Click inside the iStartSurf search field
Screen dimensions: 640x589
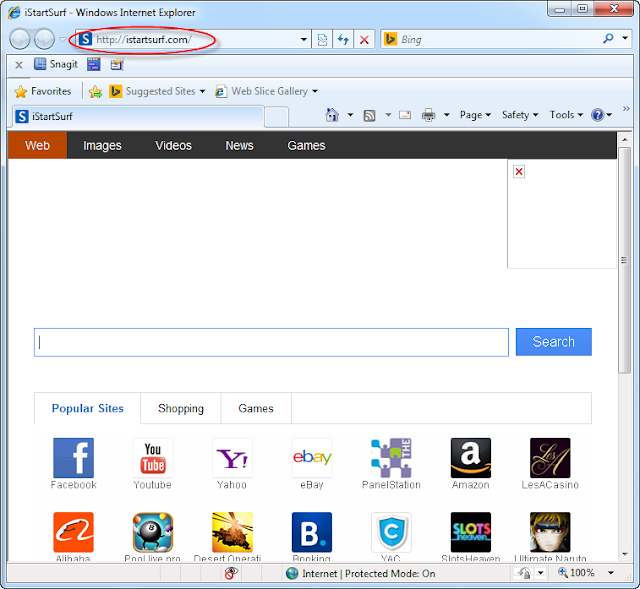271,342
